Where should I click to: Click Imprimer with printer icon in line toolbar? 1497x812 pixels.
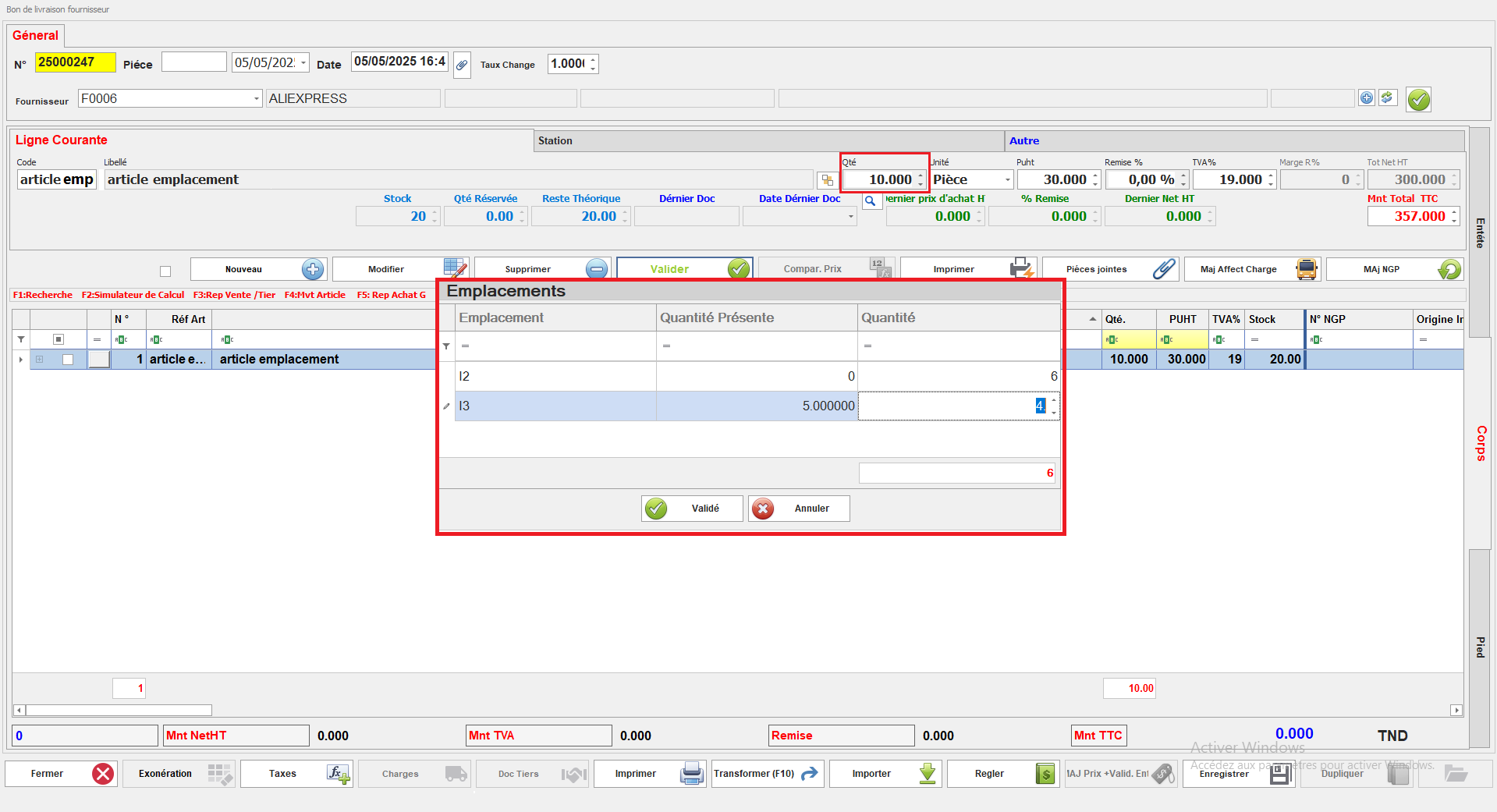coord(967,269)
